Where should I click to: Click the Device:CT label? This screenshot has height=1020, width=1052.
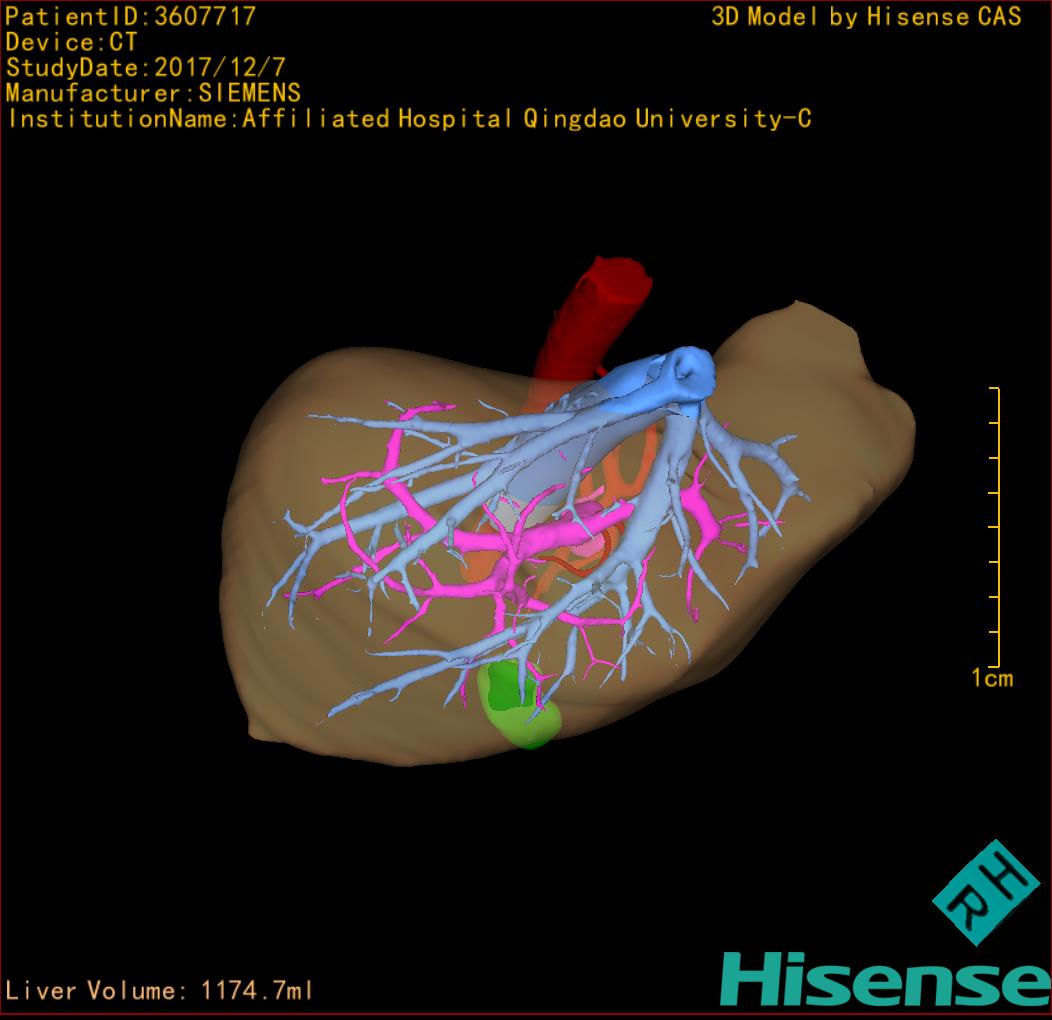point(71,42)
